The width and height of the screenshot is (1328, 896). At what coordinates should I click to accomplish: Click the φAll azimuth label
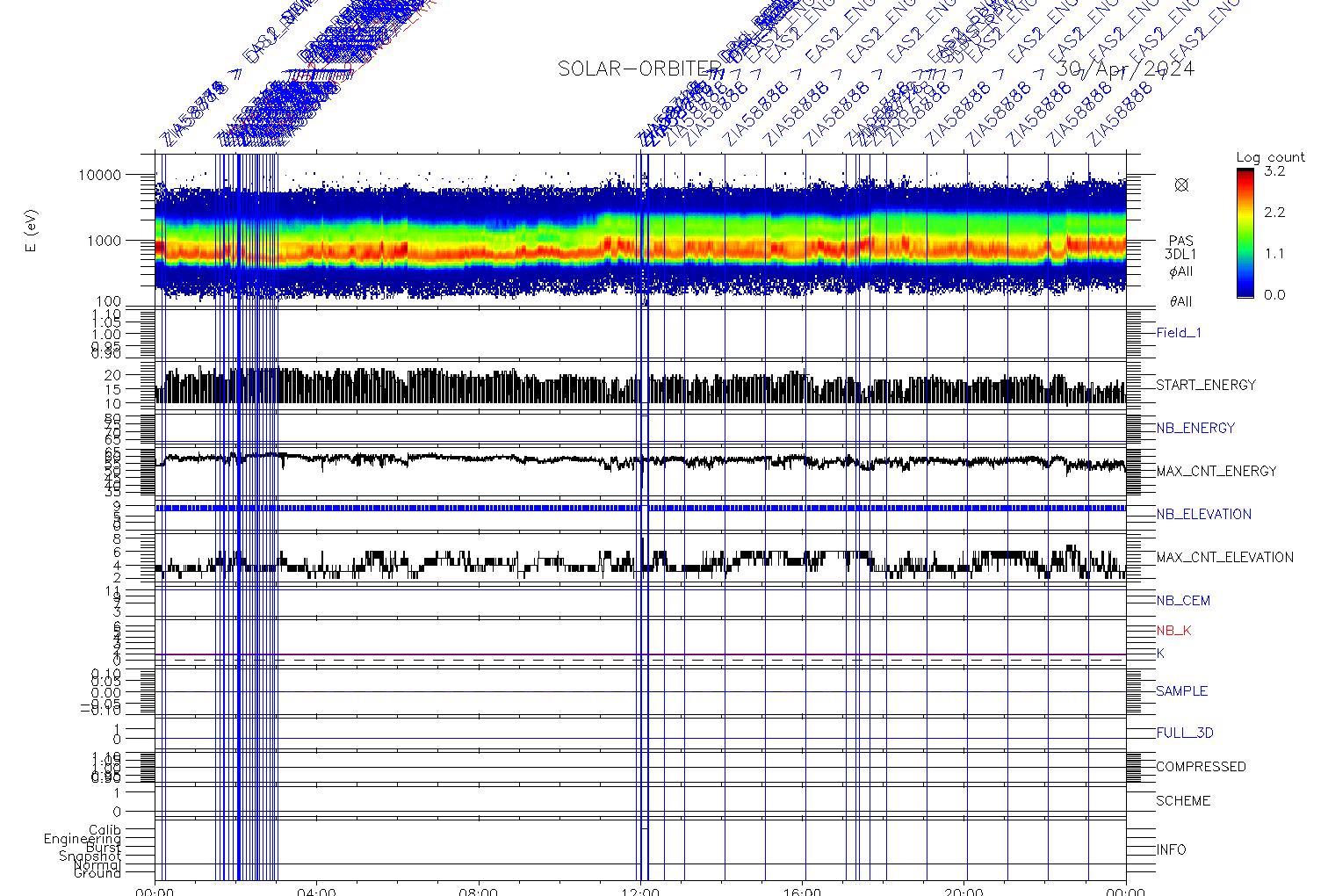tap(1180, 271)
